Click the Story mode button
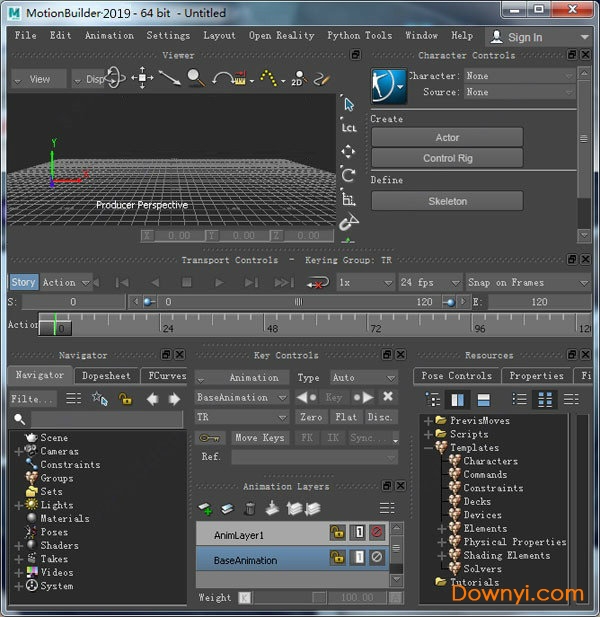Image resolution: width=600 pixels, height=617 pixels. click(24, 282)
